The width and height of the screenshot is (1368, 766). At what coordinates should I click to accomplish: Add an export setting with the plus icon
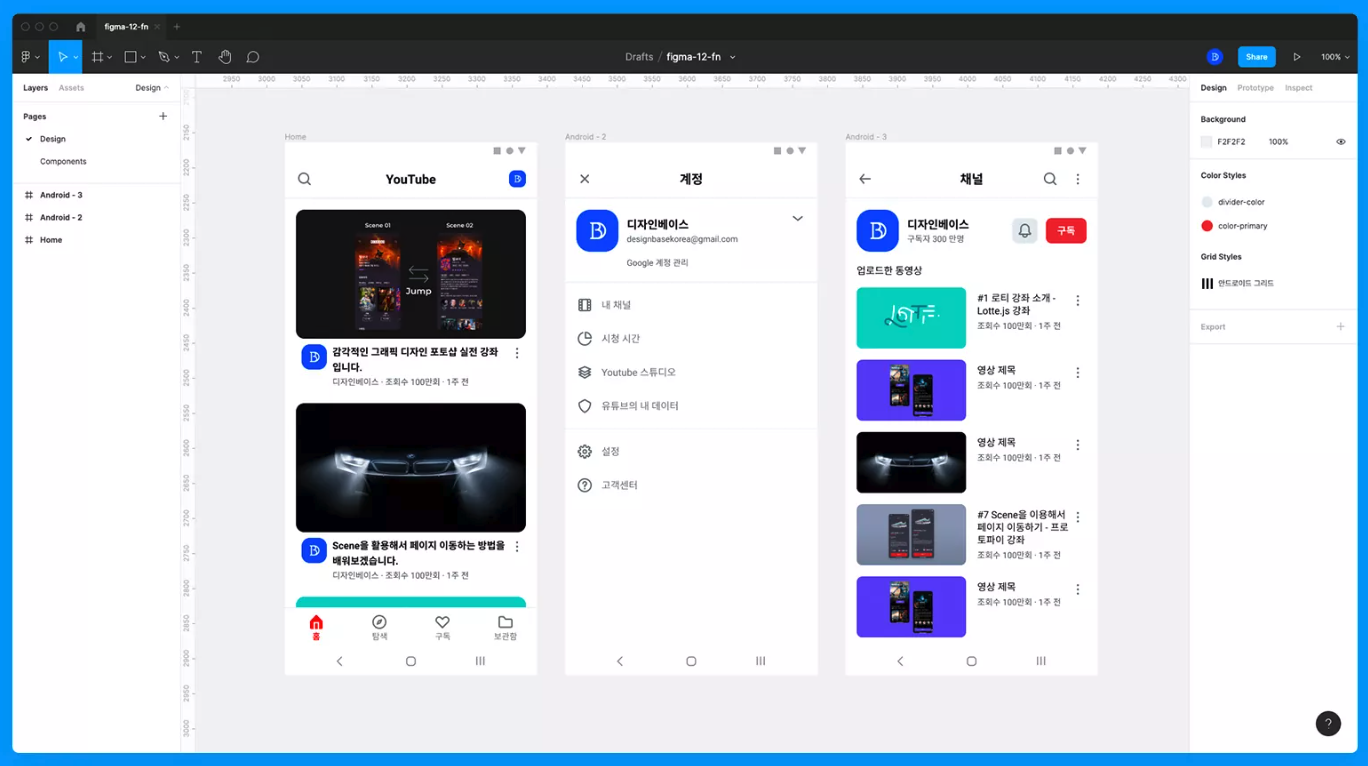(x=1341, y=326)
